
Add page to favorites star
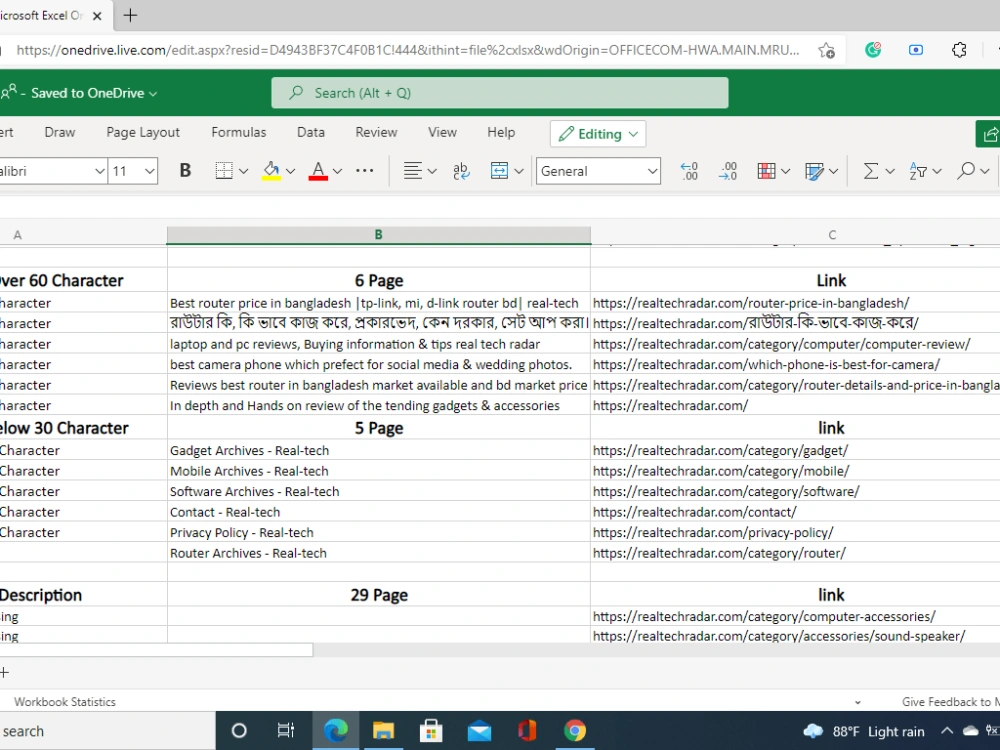[x=827, y=50]
